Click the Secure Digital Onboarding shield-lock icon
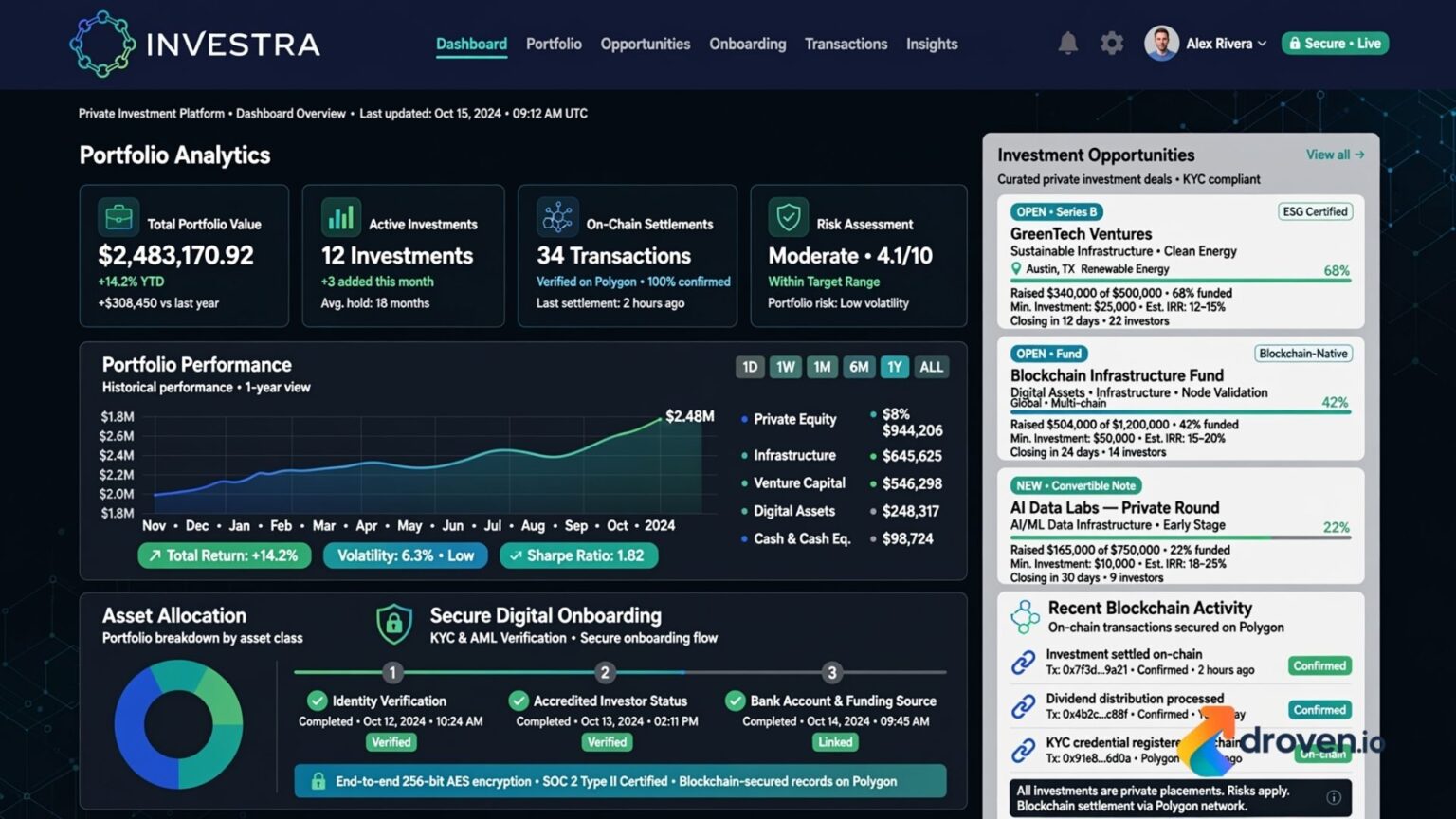Image resolution: width=1456 pixels, height=819 pixels. (x=394, y=624)
